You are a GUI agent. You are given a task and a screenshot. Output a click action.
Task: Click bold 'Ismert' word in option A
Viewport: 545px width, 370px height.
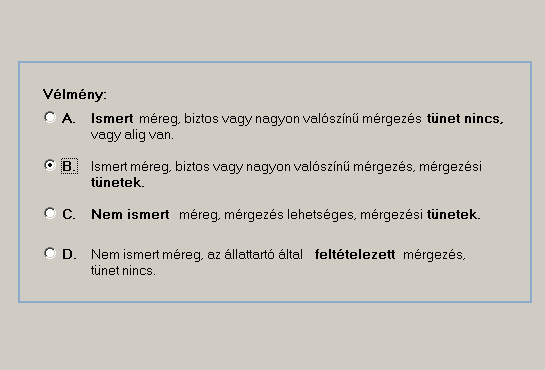112,119
